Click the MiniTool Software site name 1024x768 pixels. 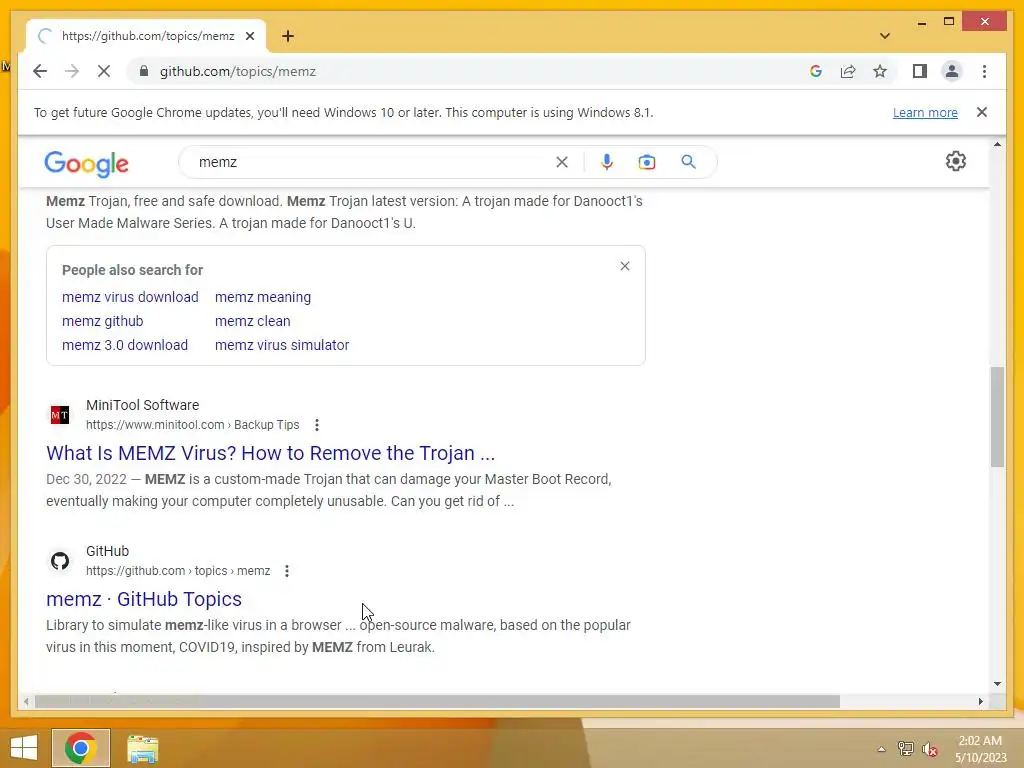pos(142,405)
